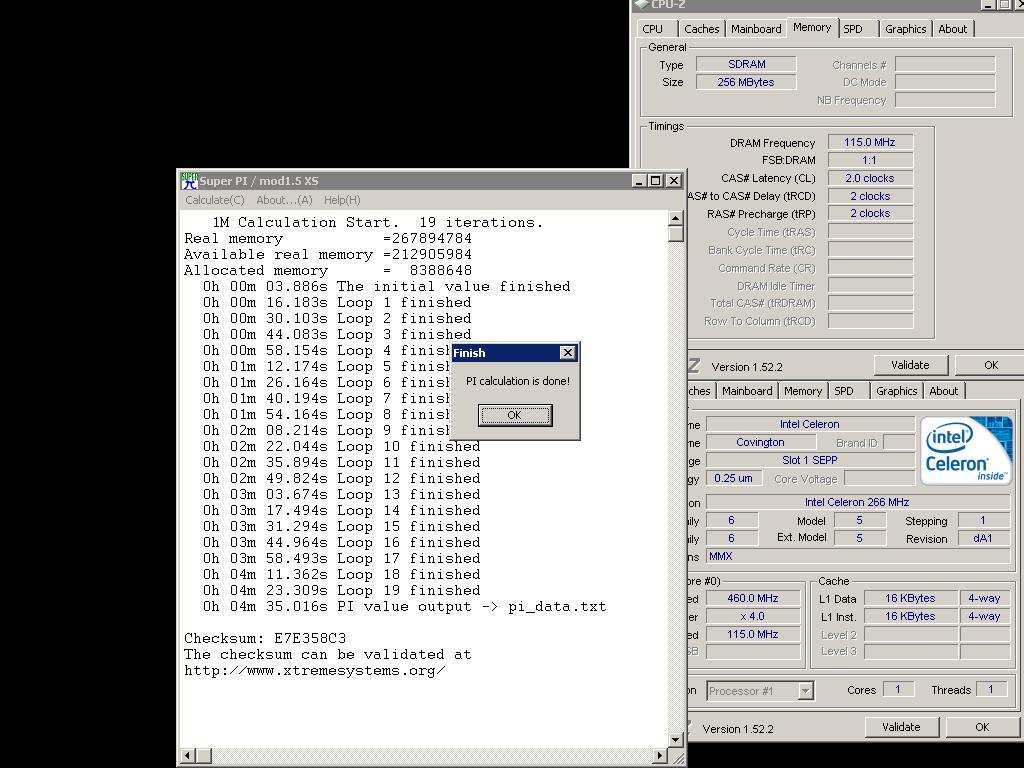1024x768 pixels.
Task: Minimize the Super PI window
Action: pyautogui.click(x=639, y=181)
